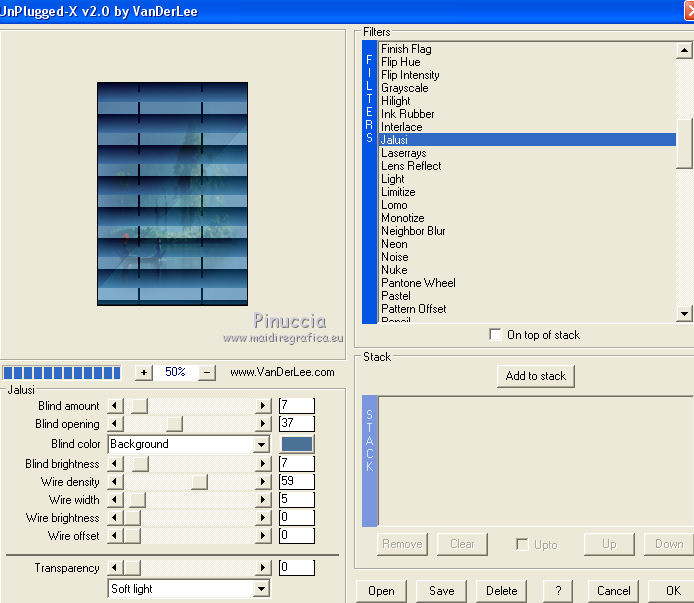This screenshot has height=603, width=694.
Task: Click the Clear stack button
Action: (x=462, y=544)
